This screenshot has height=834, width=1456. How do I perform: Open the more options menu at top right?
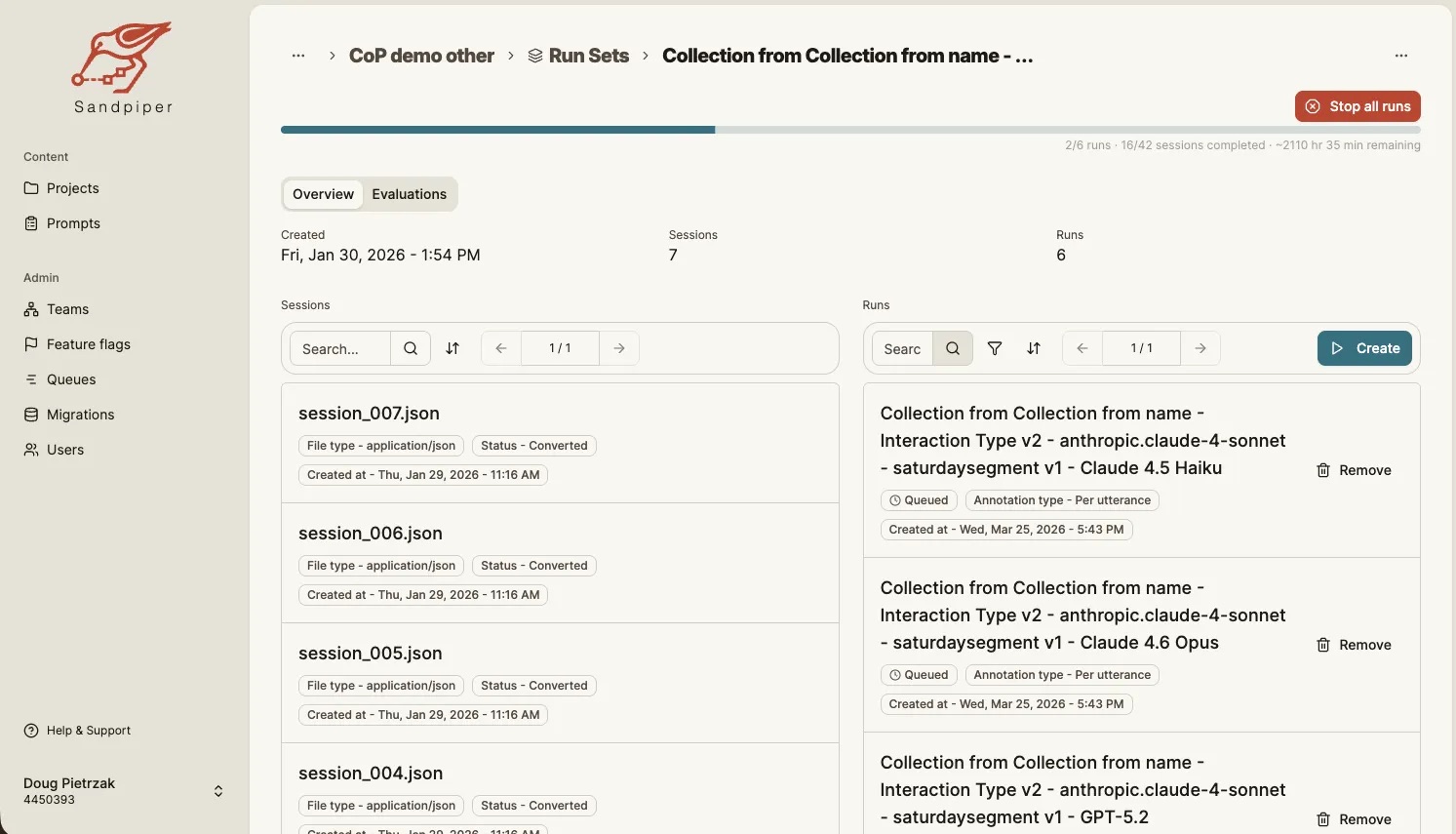click(1401, 56)
